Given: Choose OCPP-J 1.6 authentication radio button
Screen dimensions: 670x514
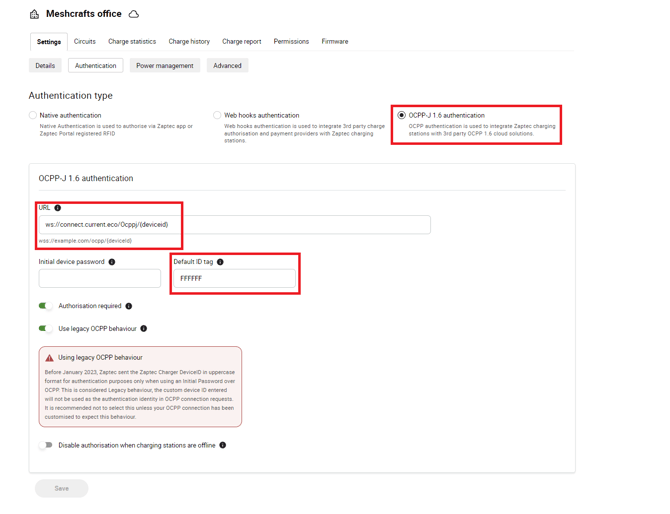Looking at the screenshot, I should tap(402, 115).
